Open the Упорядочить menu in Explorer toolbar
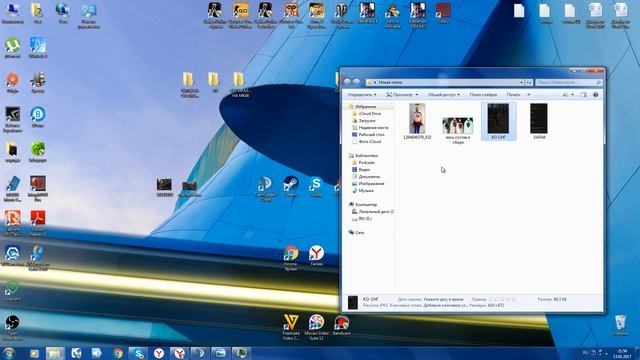This screenshot has width=640, height=360. pos(362,95)
